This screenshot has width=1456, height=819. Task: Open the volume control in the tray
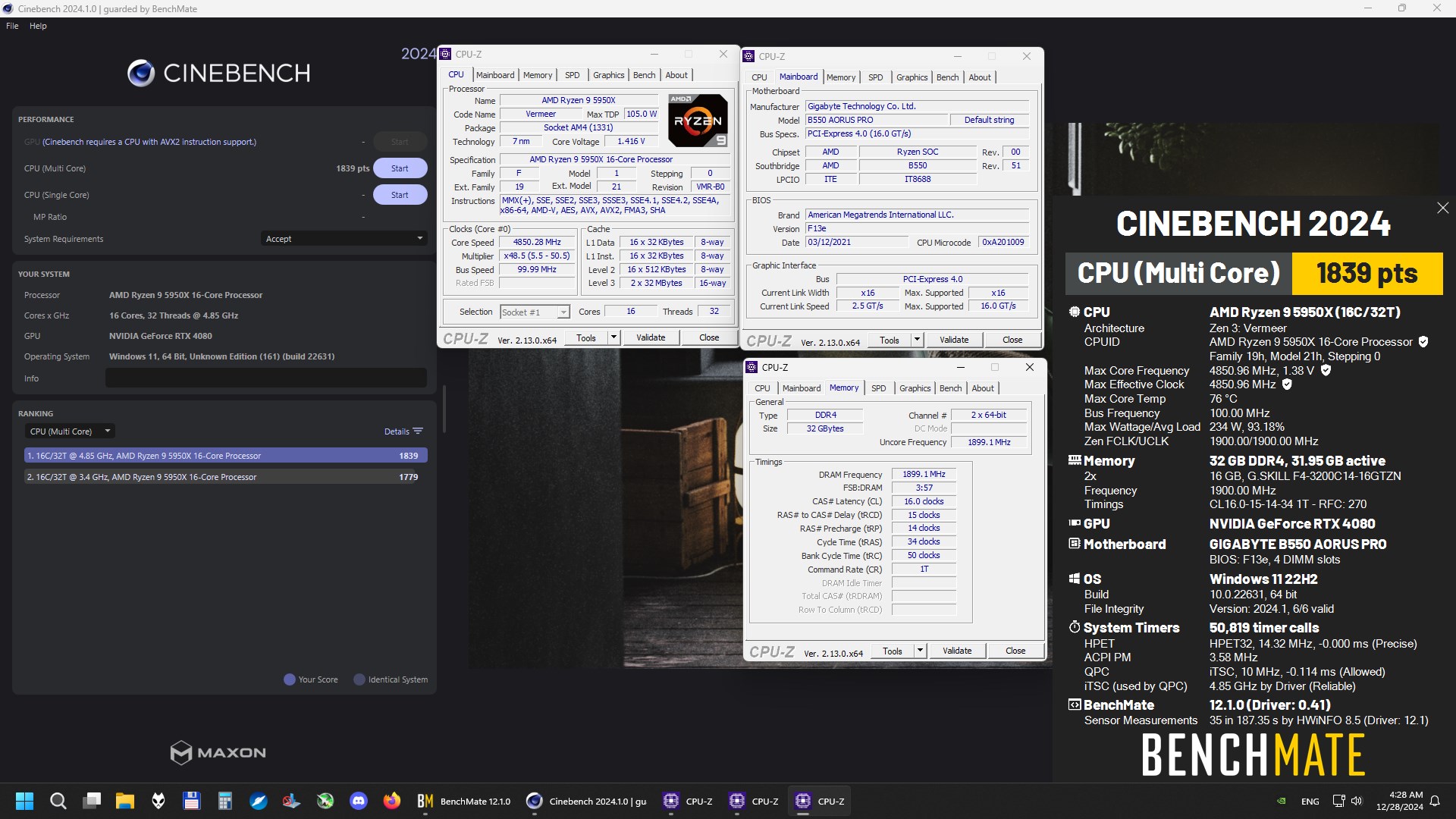pos(1357,801)
